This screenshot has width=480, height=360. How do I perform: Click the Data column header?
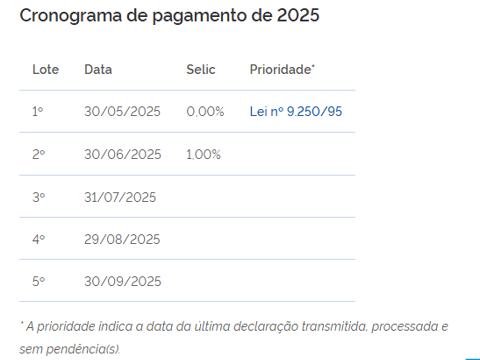click(x=98, y=69)
